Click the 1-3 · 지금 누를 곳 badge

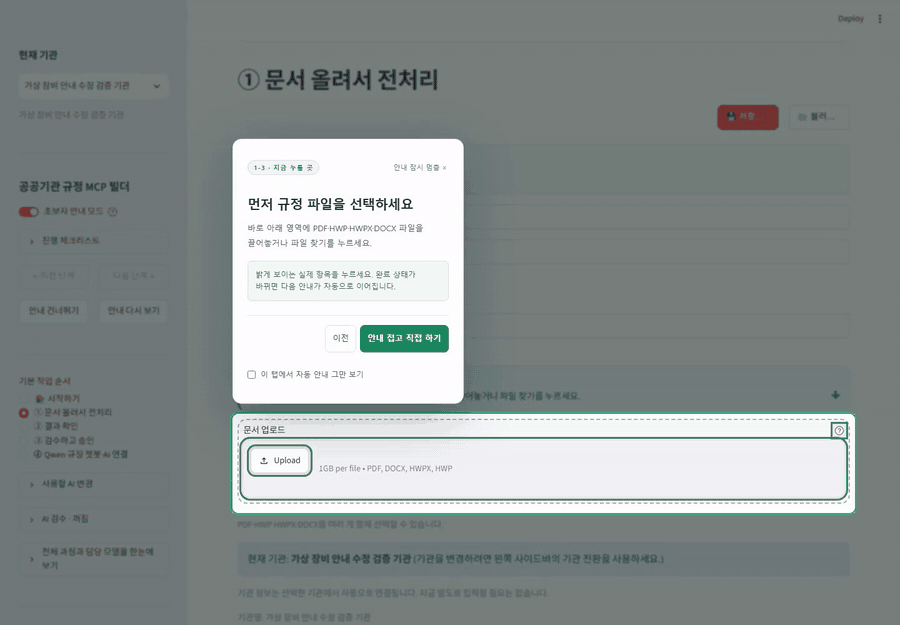(284, 168)
